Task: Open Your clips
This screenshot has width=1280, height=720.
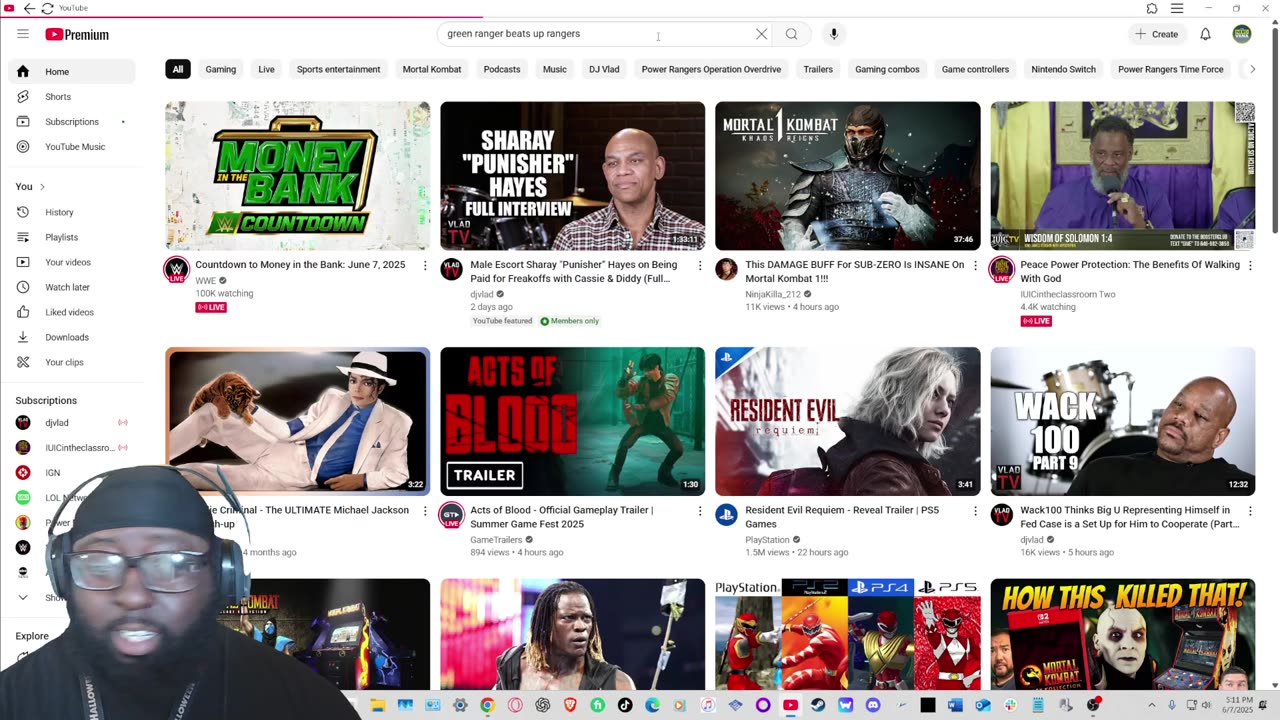Action: coord(71,362)
